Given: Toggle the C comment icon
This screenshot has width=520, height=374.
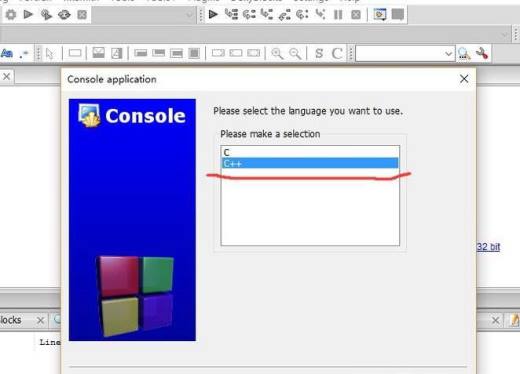Looking at the screenshot, I should click(x=337, y=53).
